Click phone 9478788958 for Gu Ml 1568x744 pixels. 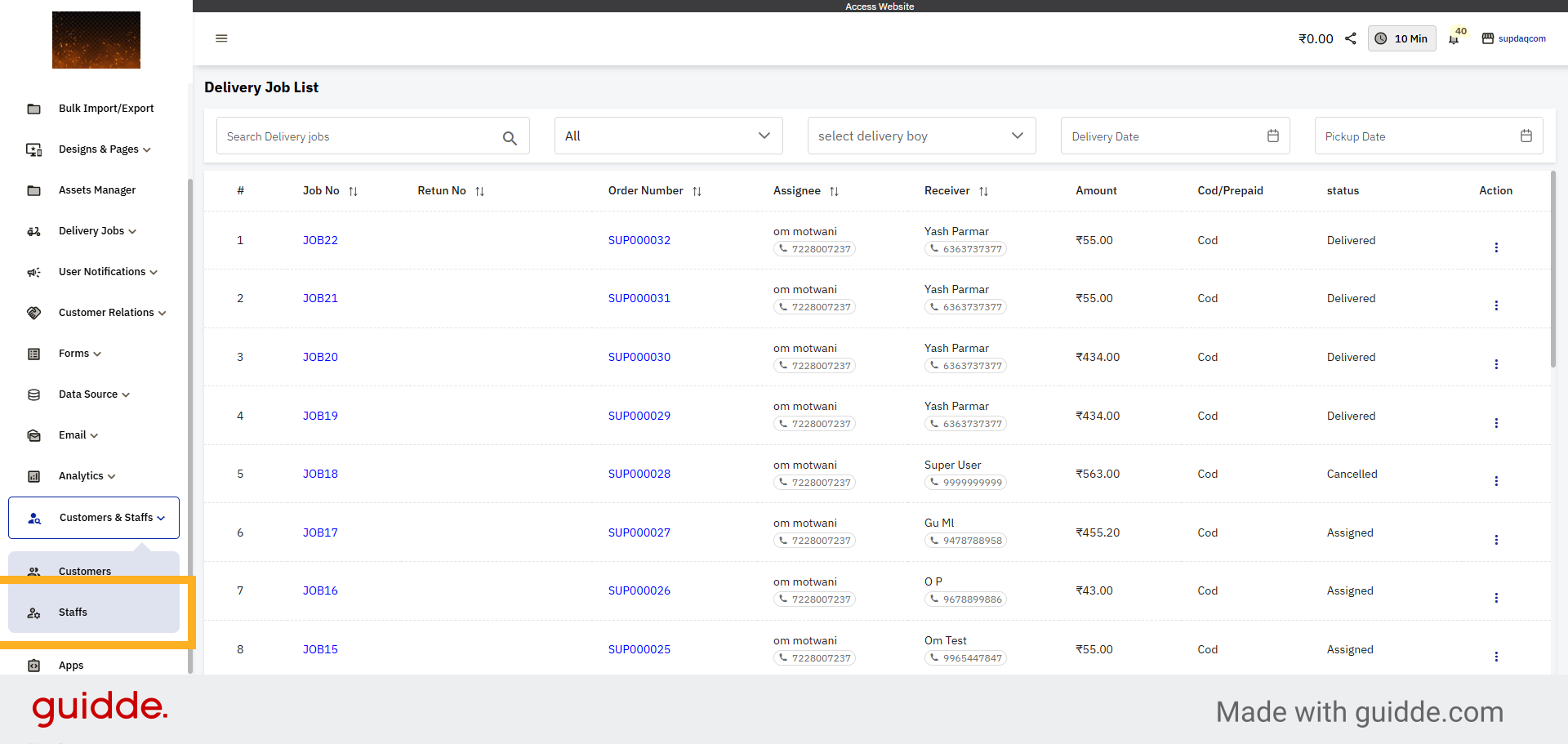pos(965,541)
